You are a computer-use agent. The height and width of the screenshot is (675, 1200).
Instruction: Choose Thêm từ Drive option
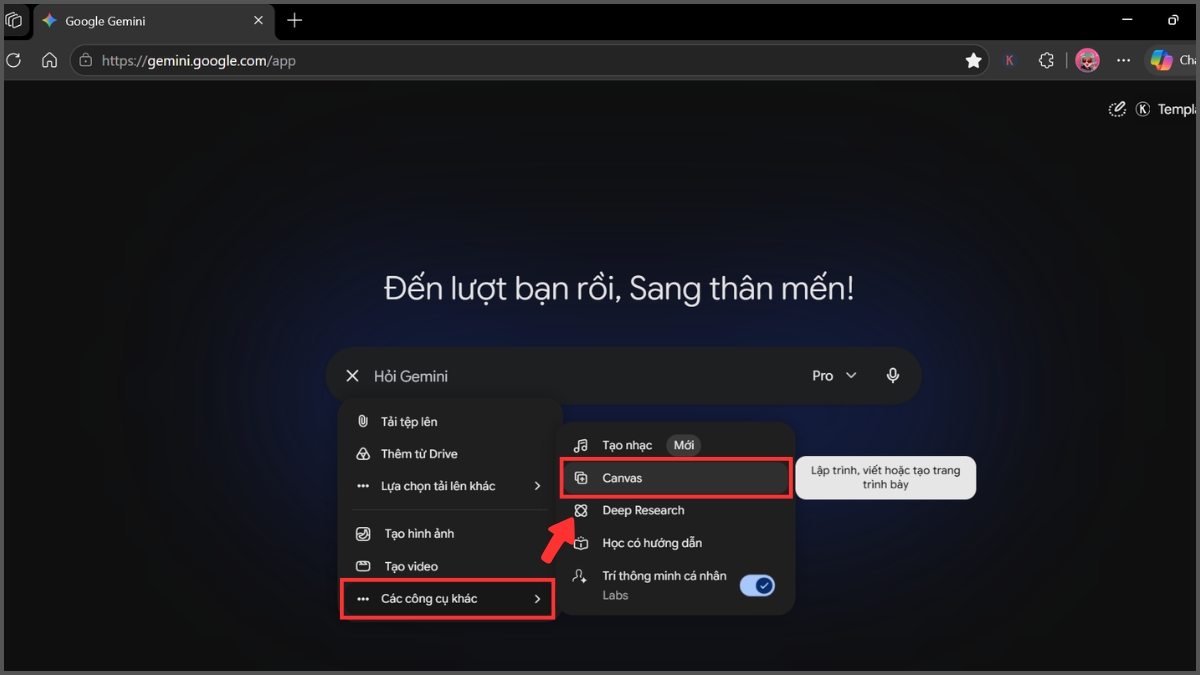[x=450, y=454]
